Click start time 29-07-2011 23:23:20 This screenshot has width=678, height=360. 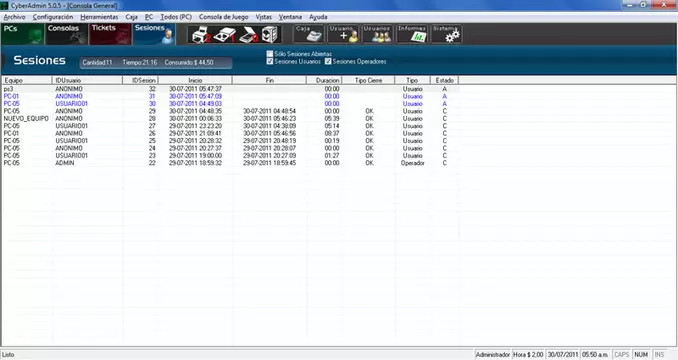click(x=195, y=126)
